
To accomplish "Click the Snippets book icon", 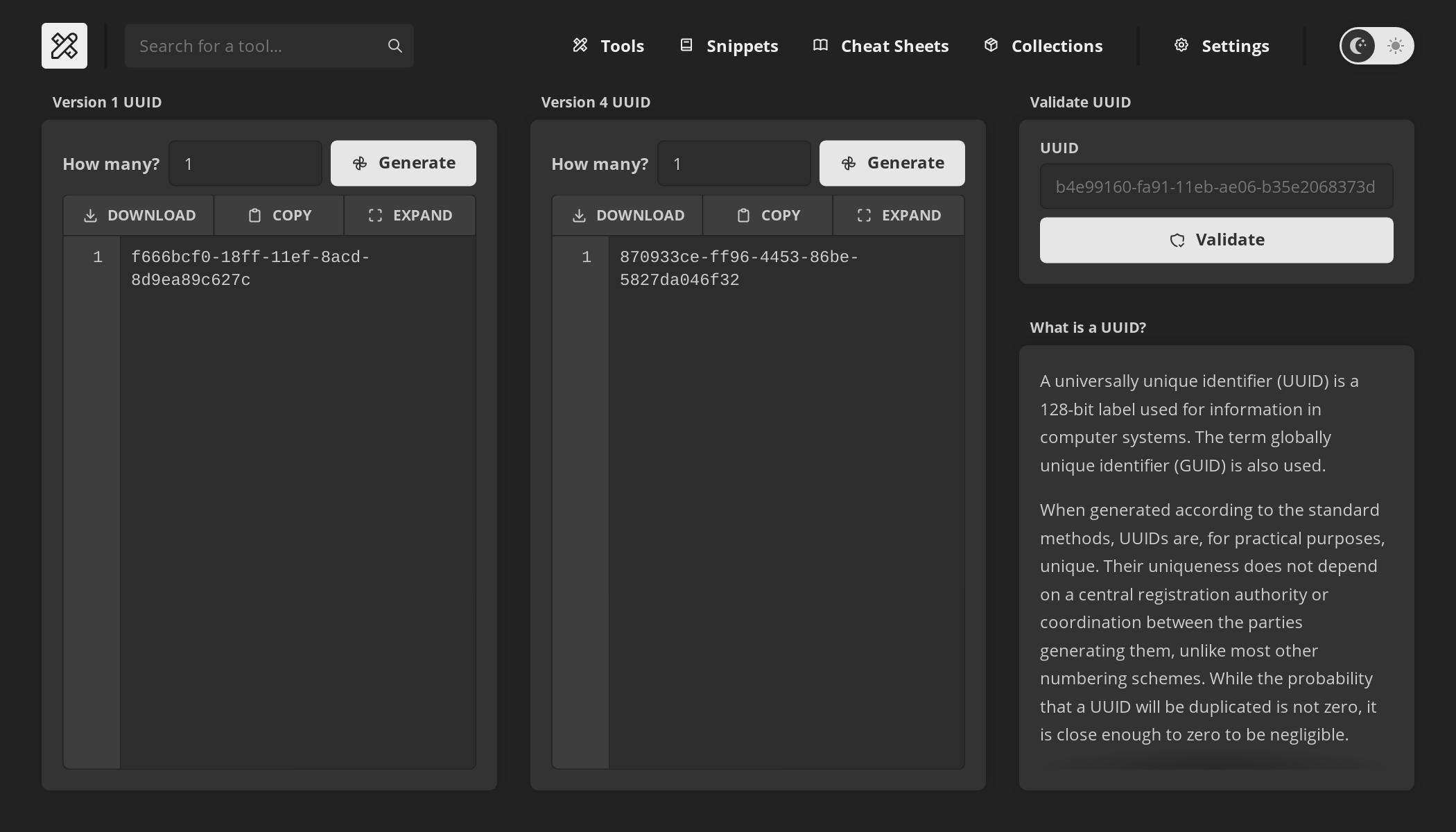I will (686, 44).
